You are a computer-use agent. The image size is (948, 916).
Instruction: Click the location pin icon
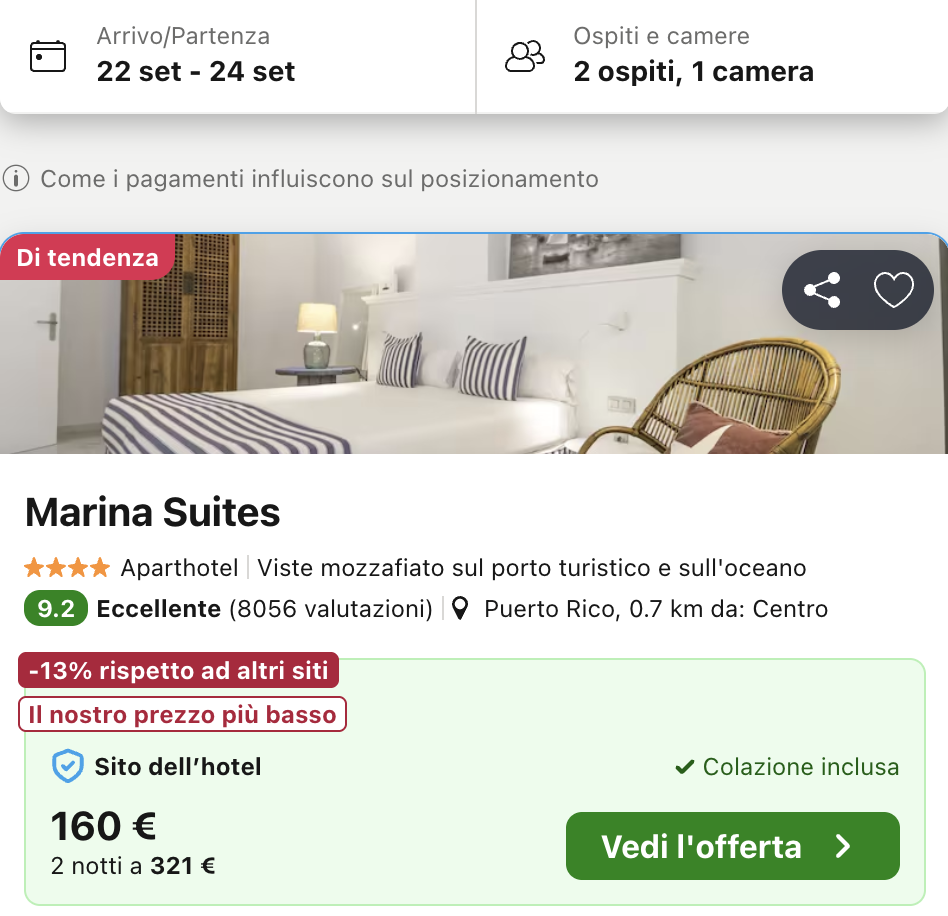click(460, 608)
